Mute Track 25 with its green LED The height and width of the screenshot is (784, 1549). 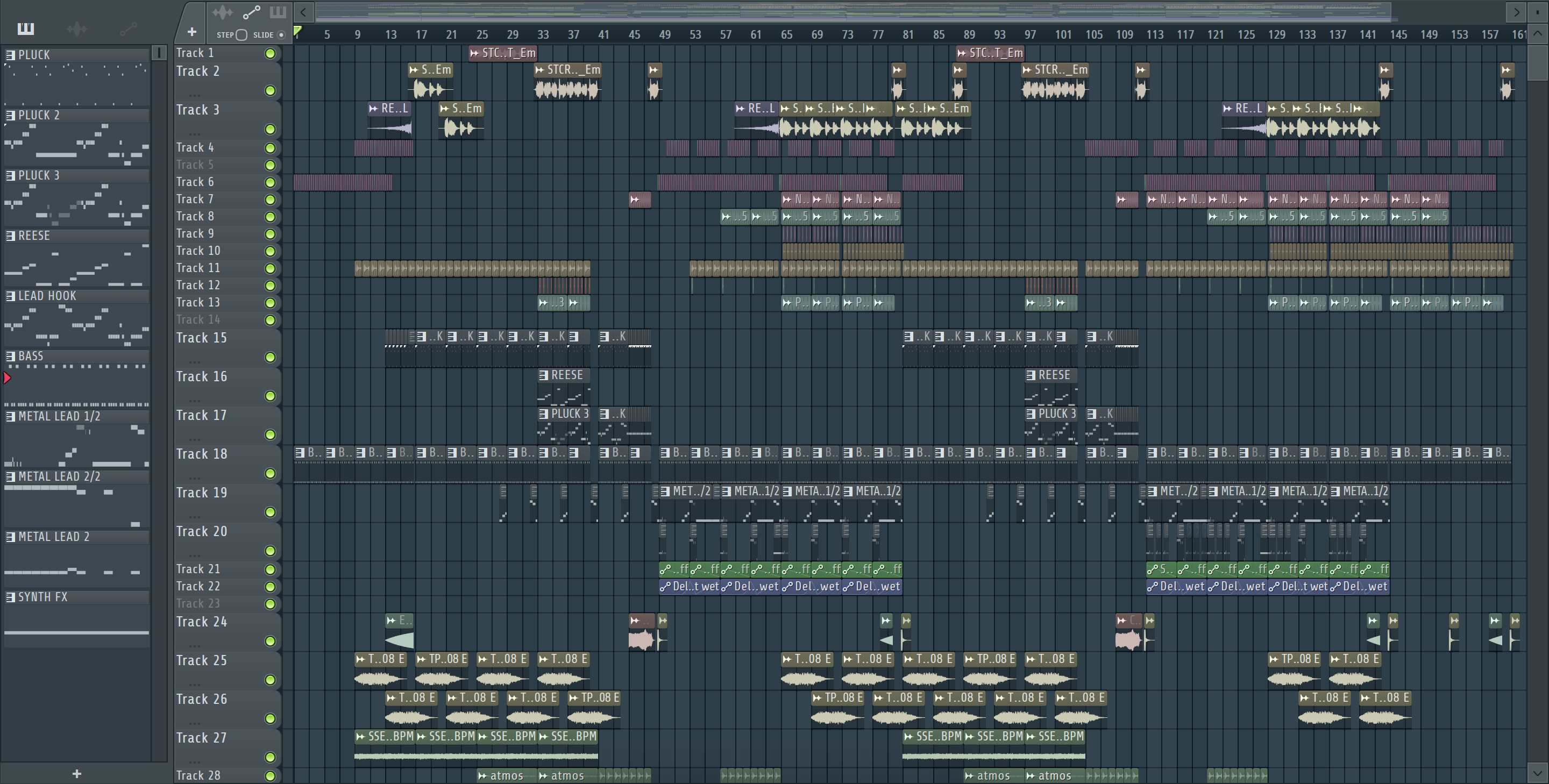tap(271, 680)
